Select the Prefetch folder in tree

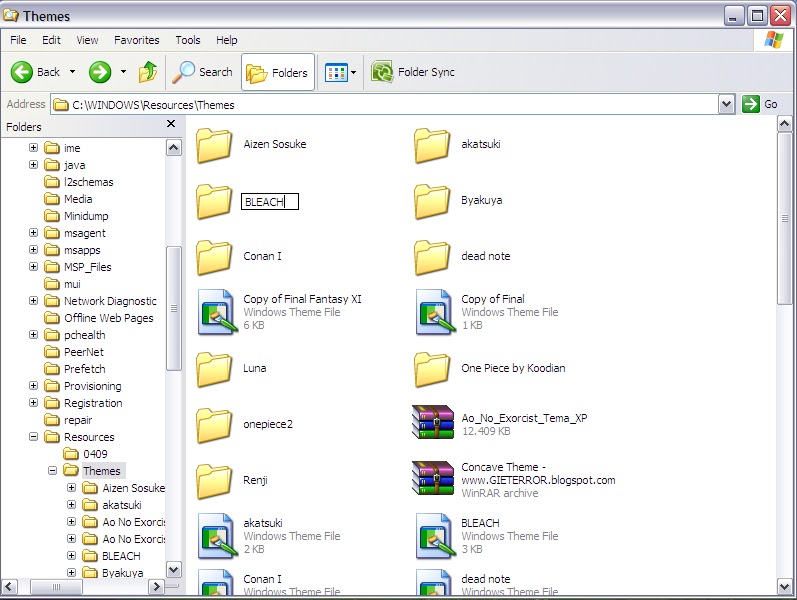75,369
